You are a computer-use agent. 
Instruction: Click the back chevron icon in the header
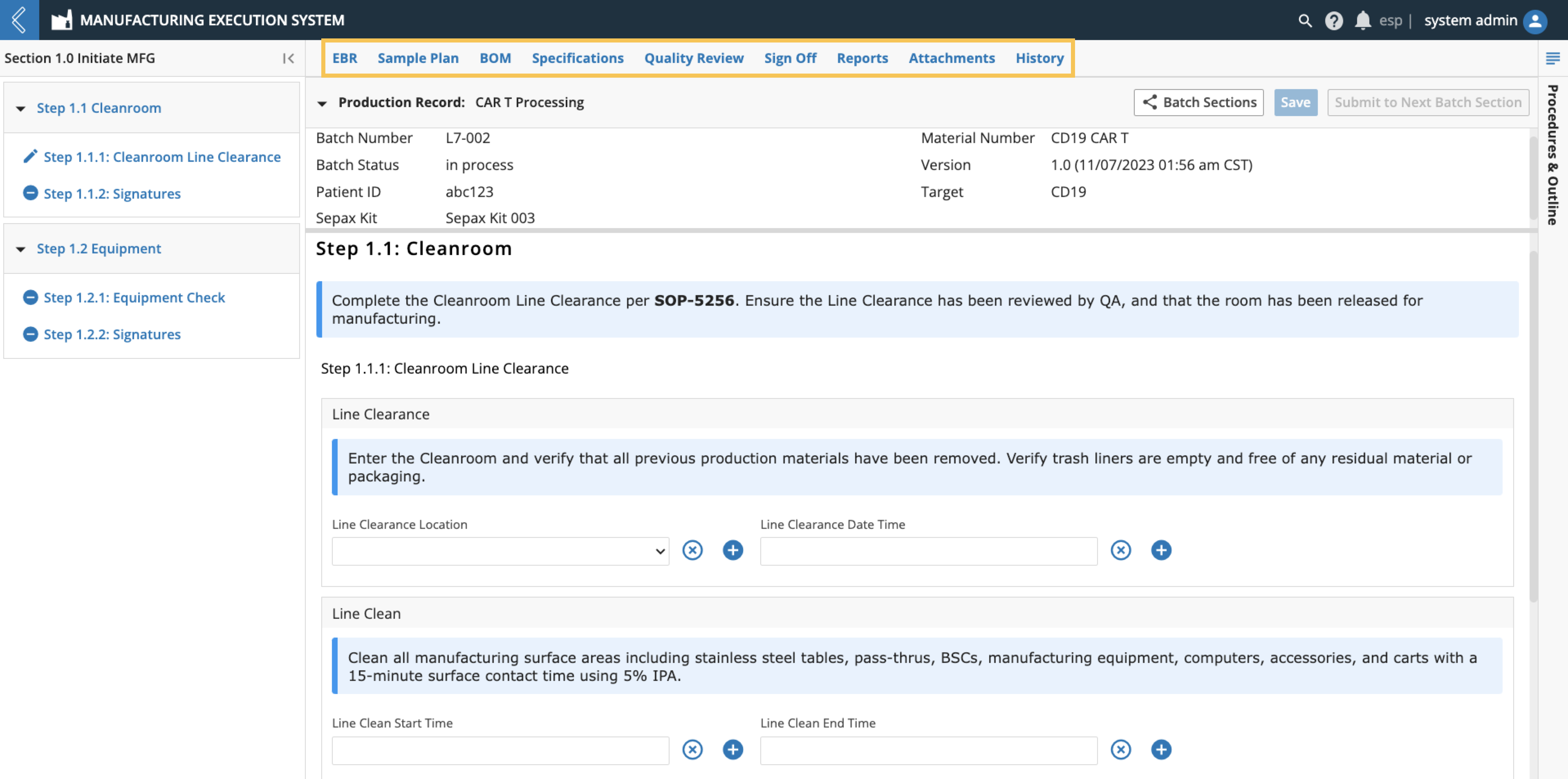point(19,20)
